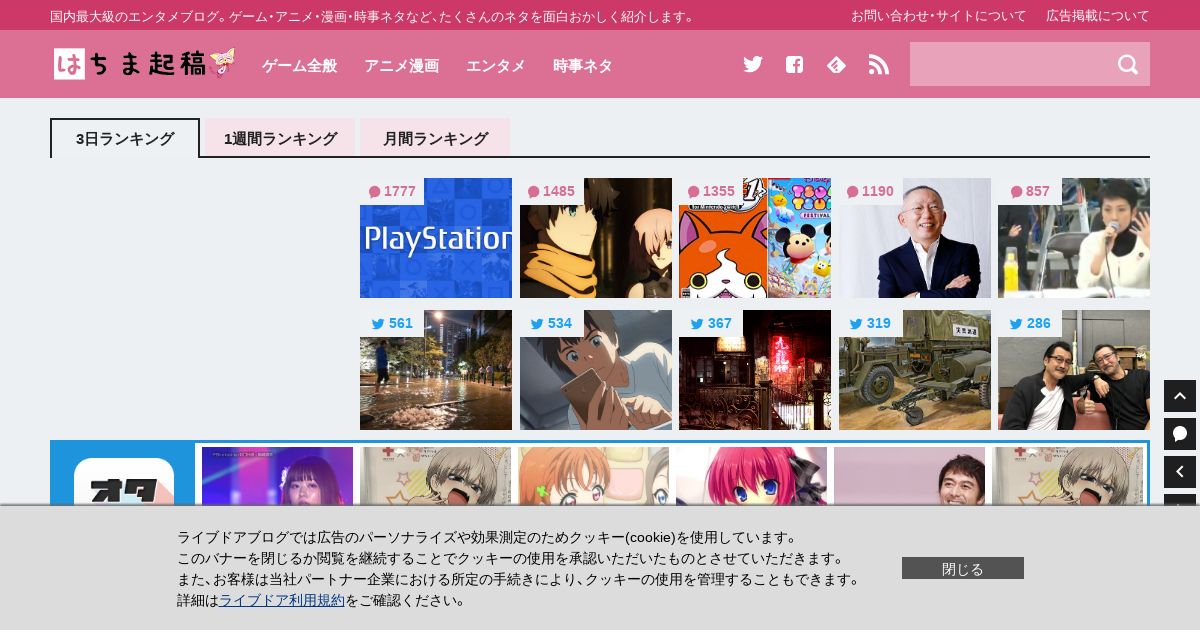Image resolution: width=1200 pixels, height=630 pixels.
Task: Select the 3日ランキング tab
Action: (125, 138)
